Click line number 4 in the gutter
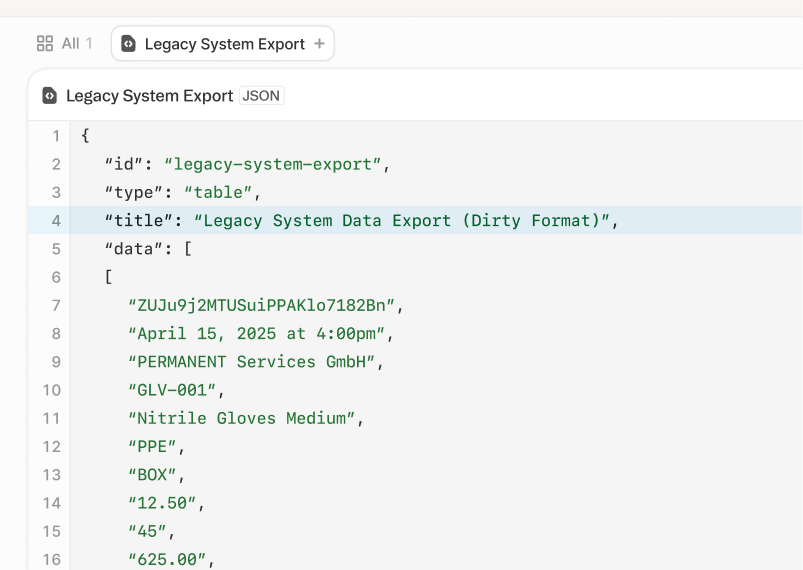 click(x=56, y=220)
